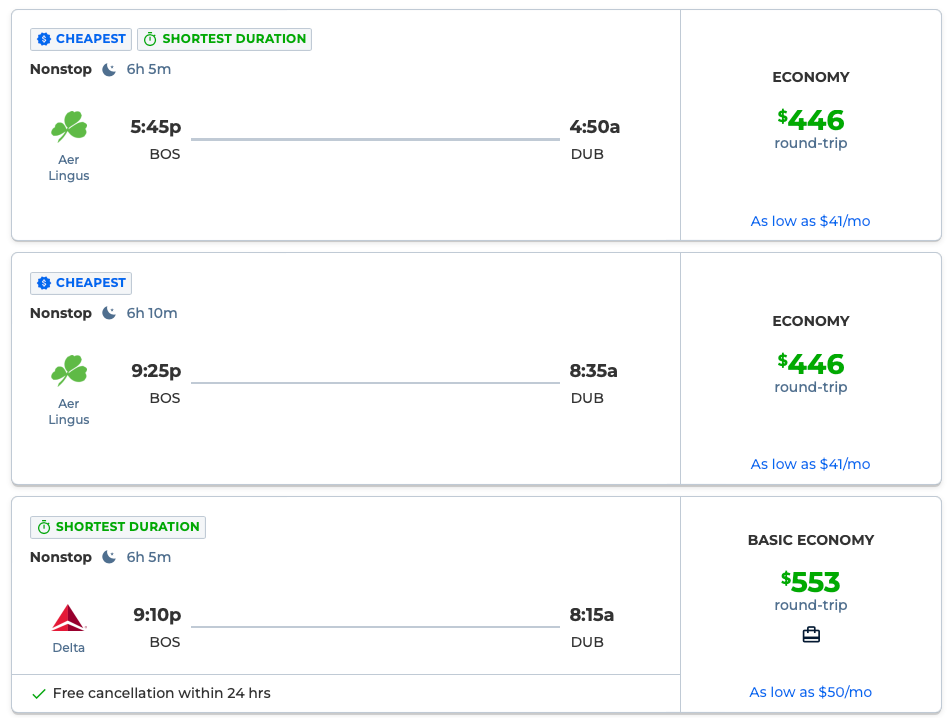Click Shortest Duration badge on first flight
This screenshot has width=948, height=718.
click(x=224, y=39)
